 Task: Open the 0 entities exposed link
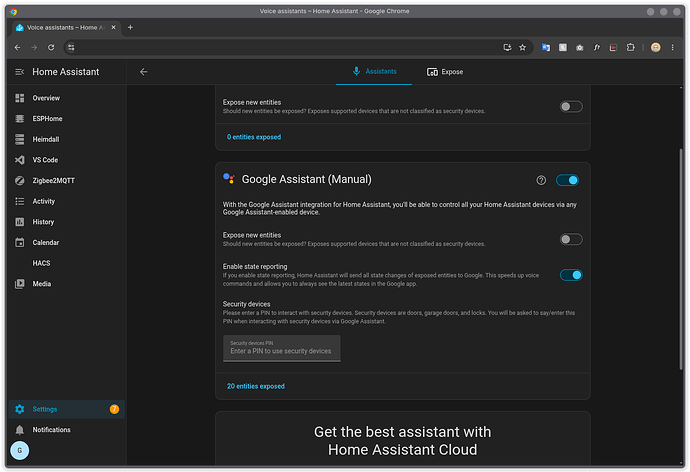(254, 137)
